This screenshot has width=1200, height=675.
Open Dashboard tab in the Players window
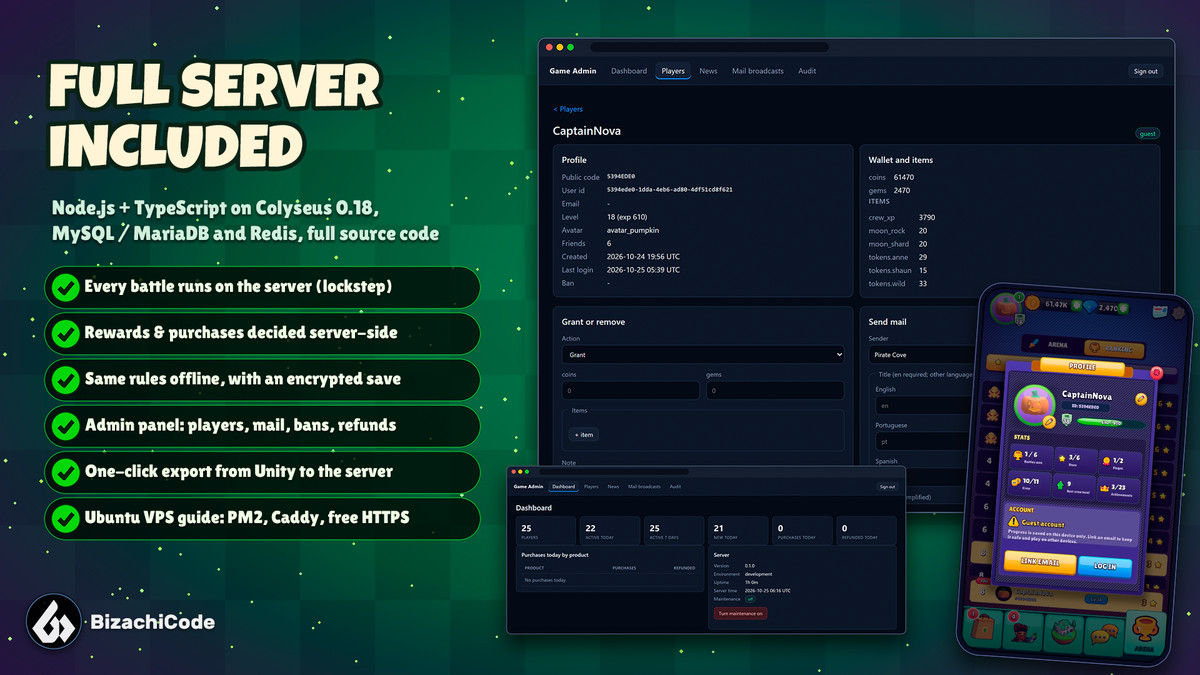(629, 71)
